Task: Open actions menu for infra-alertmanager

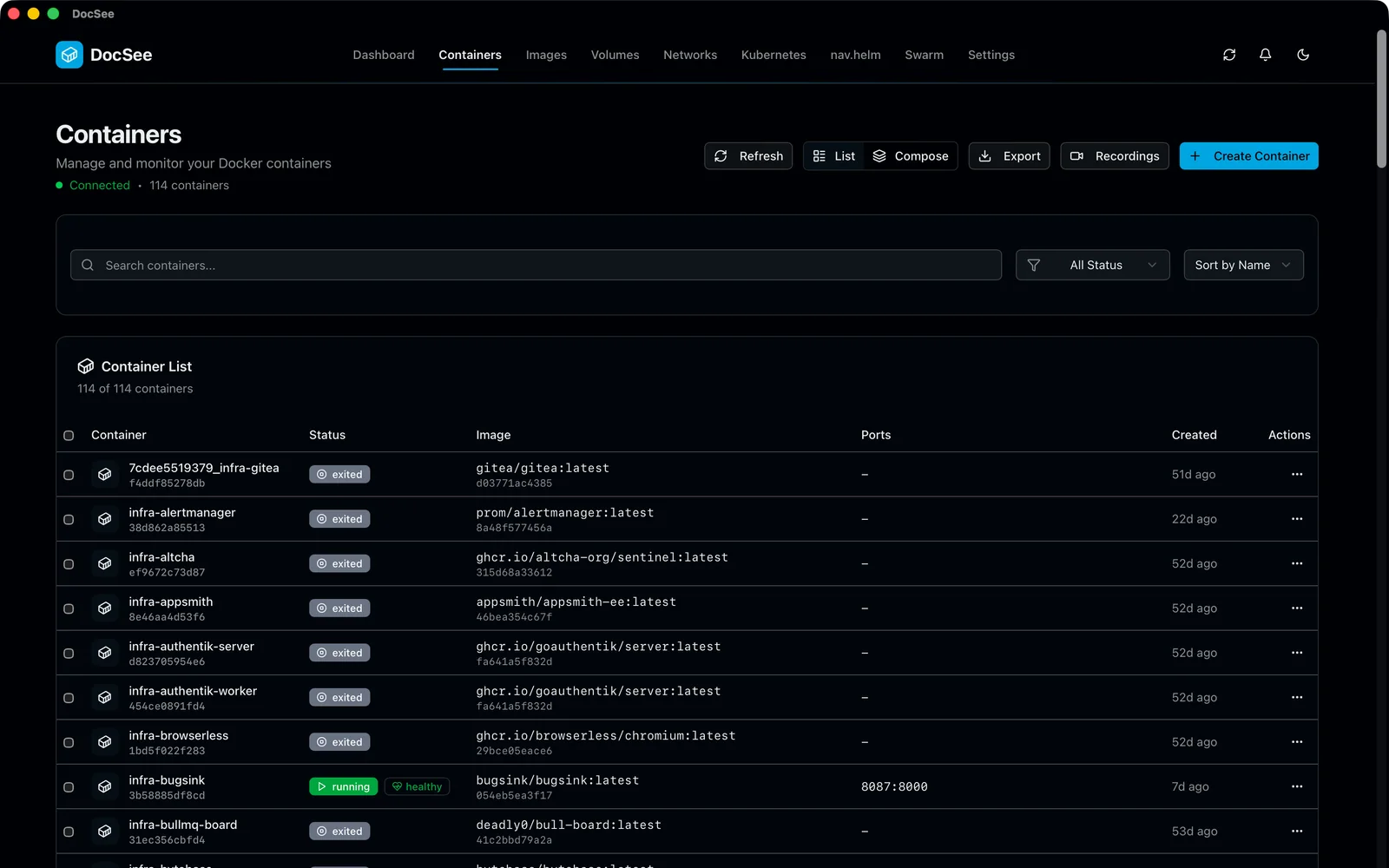Action: [x=1297, y=519]
